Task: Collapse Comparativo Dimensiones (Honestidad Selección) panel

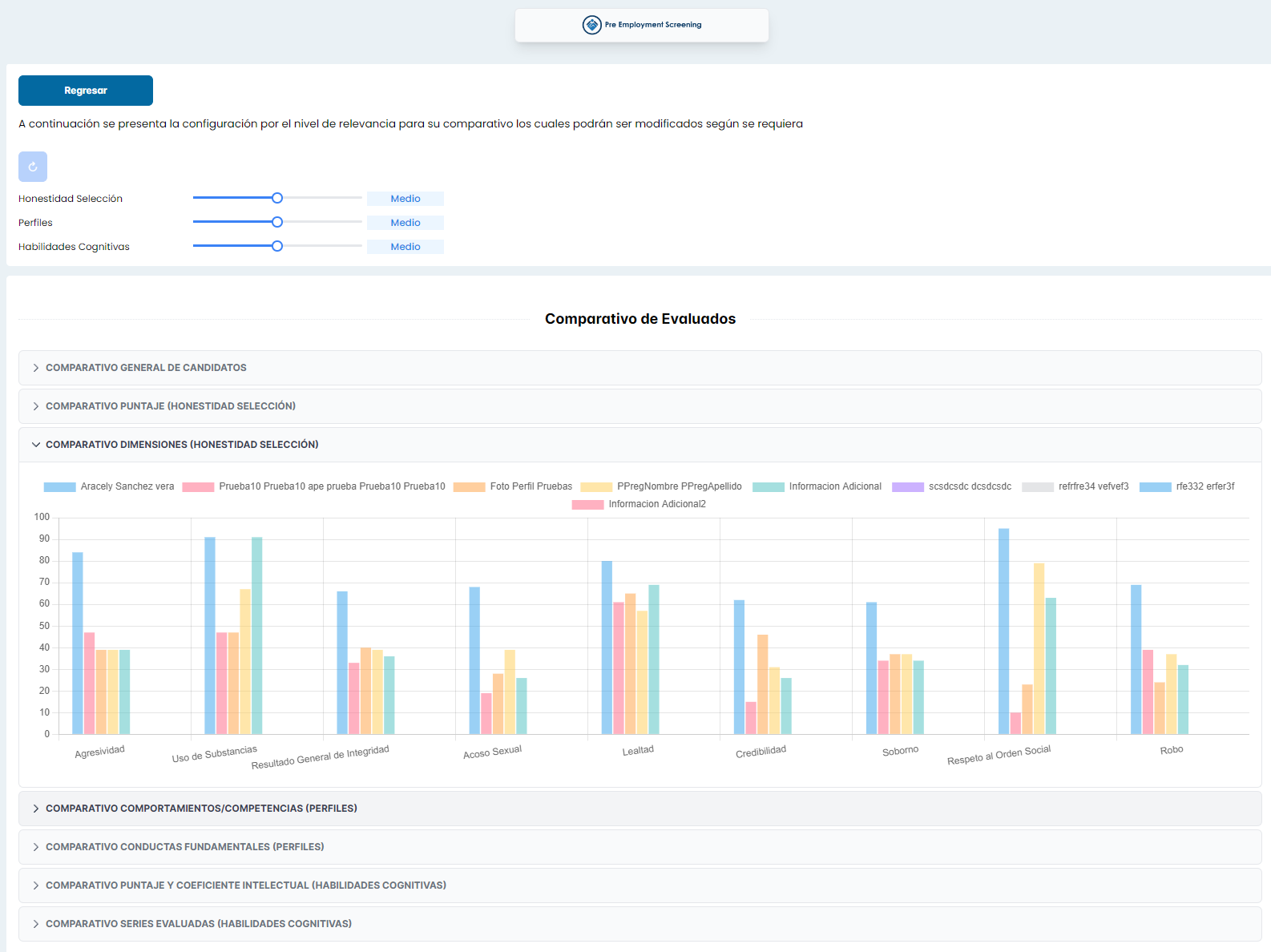Action: (182, 445)
